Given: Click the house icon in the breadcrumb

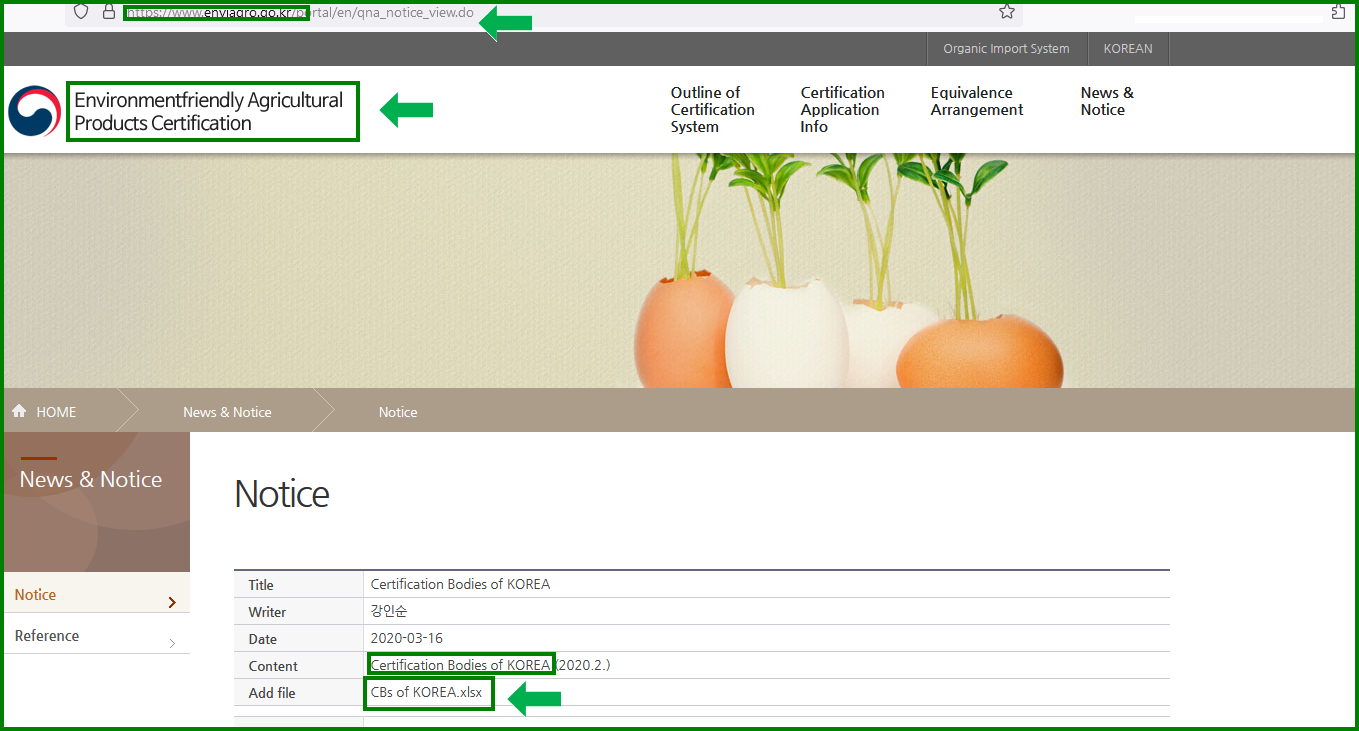Looking at the screenshot, I should click(19, 412).
